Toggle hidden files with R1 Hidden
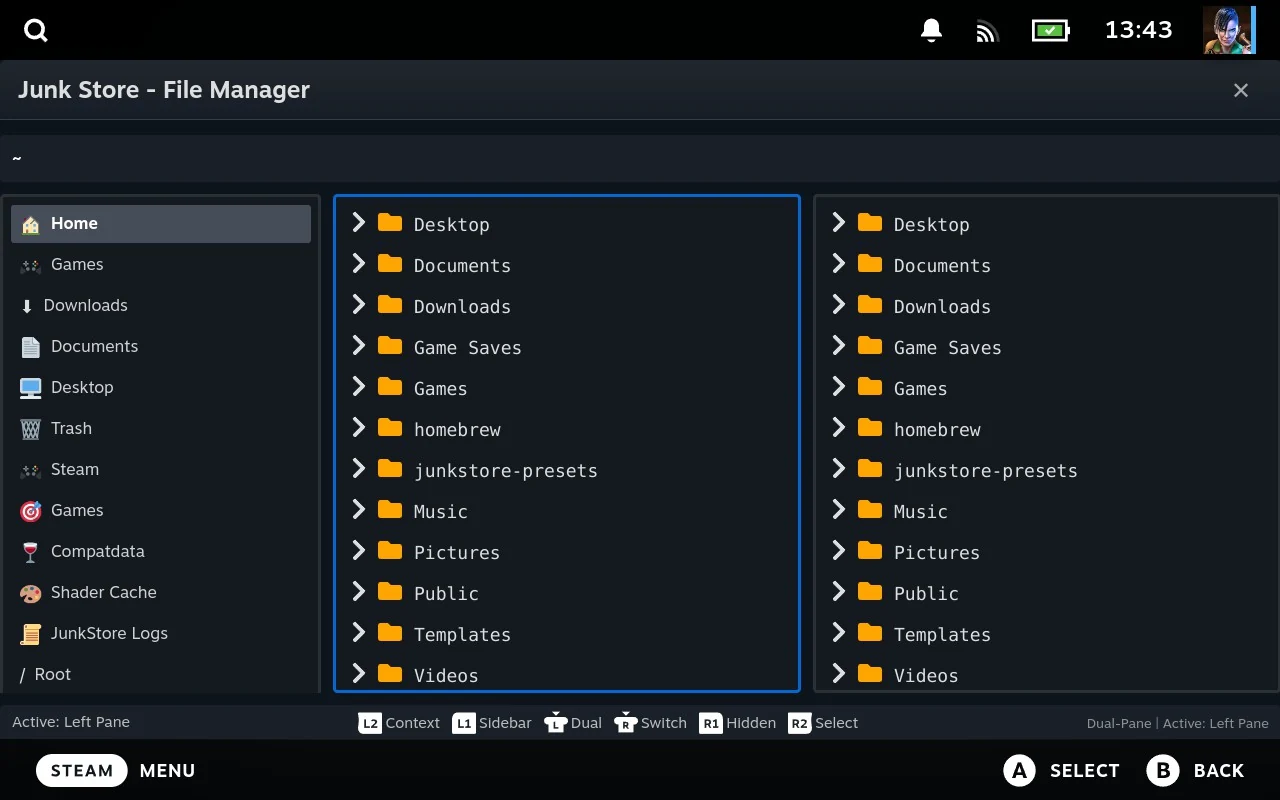 738,723
